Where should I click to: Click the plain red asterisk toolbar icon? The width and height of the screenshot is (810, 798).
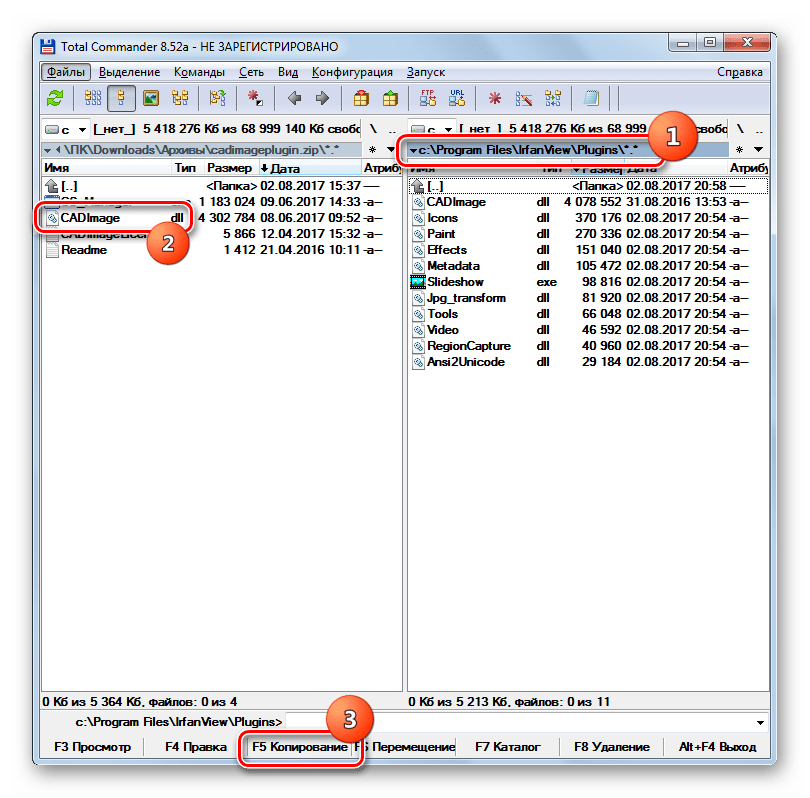point(495,98)
